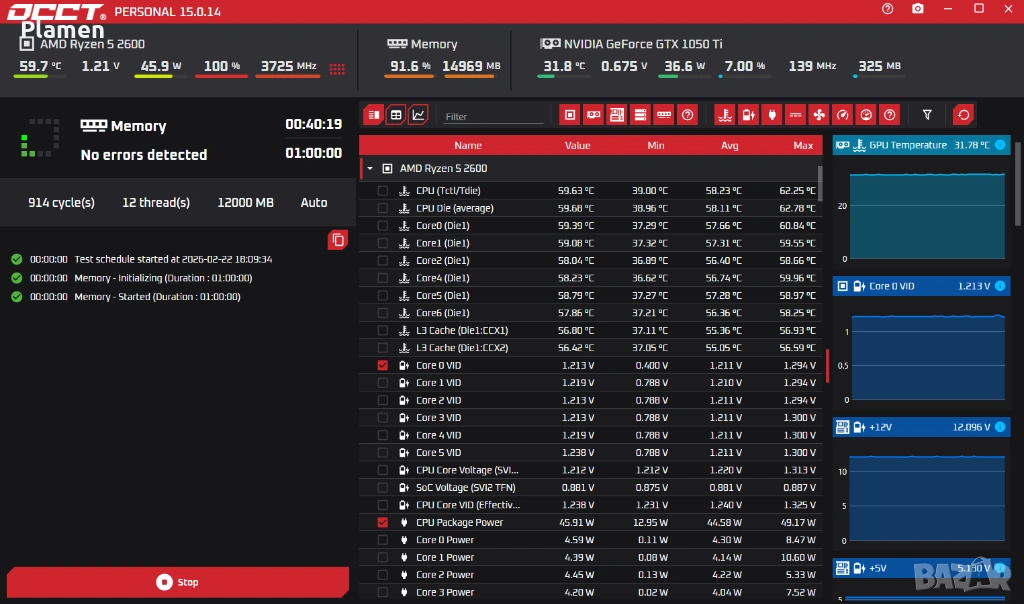1024x604 pixels.
Task: Click the screenshot camera icon in title bar
Action: (918, 9)
